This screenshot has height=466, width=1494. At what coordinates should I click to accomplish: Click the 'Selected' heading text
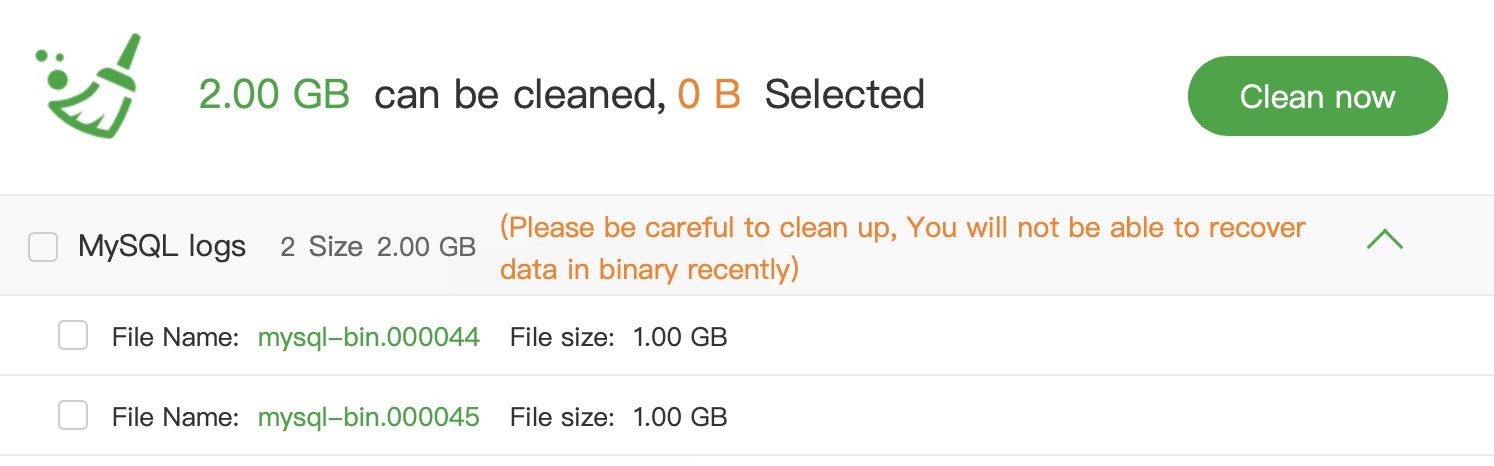844,95
